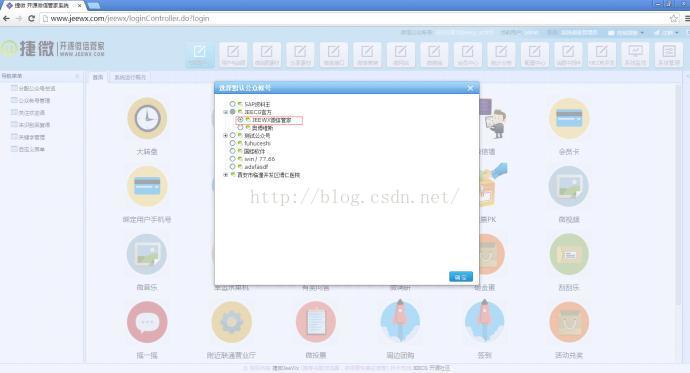Click the main page vertical scrollbar

(x=679, y=194)
